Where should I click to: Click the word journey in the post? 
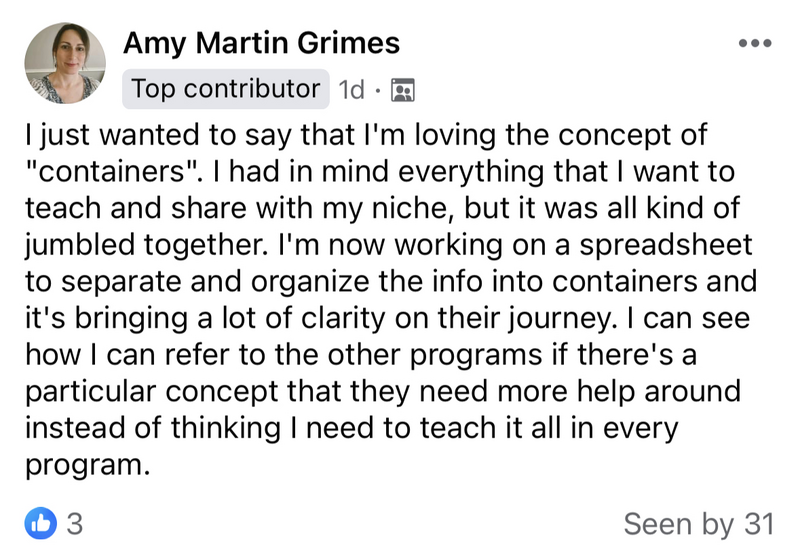(559, 319)
